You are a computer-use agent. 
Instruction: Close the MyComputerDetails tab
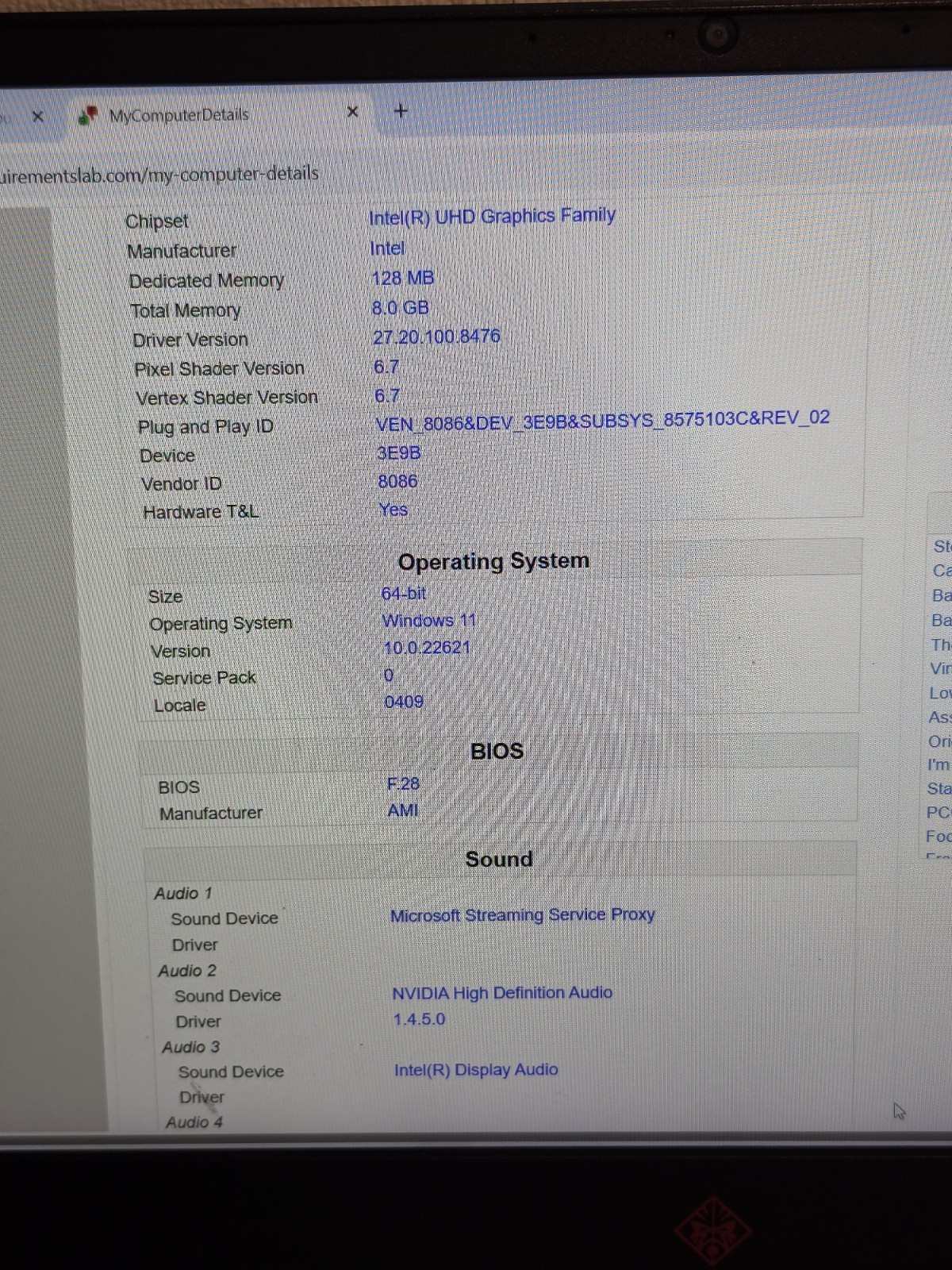353,112
